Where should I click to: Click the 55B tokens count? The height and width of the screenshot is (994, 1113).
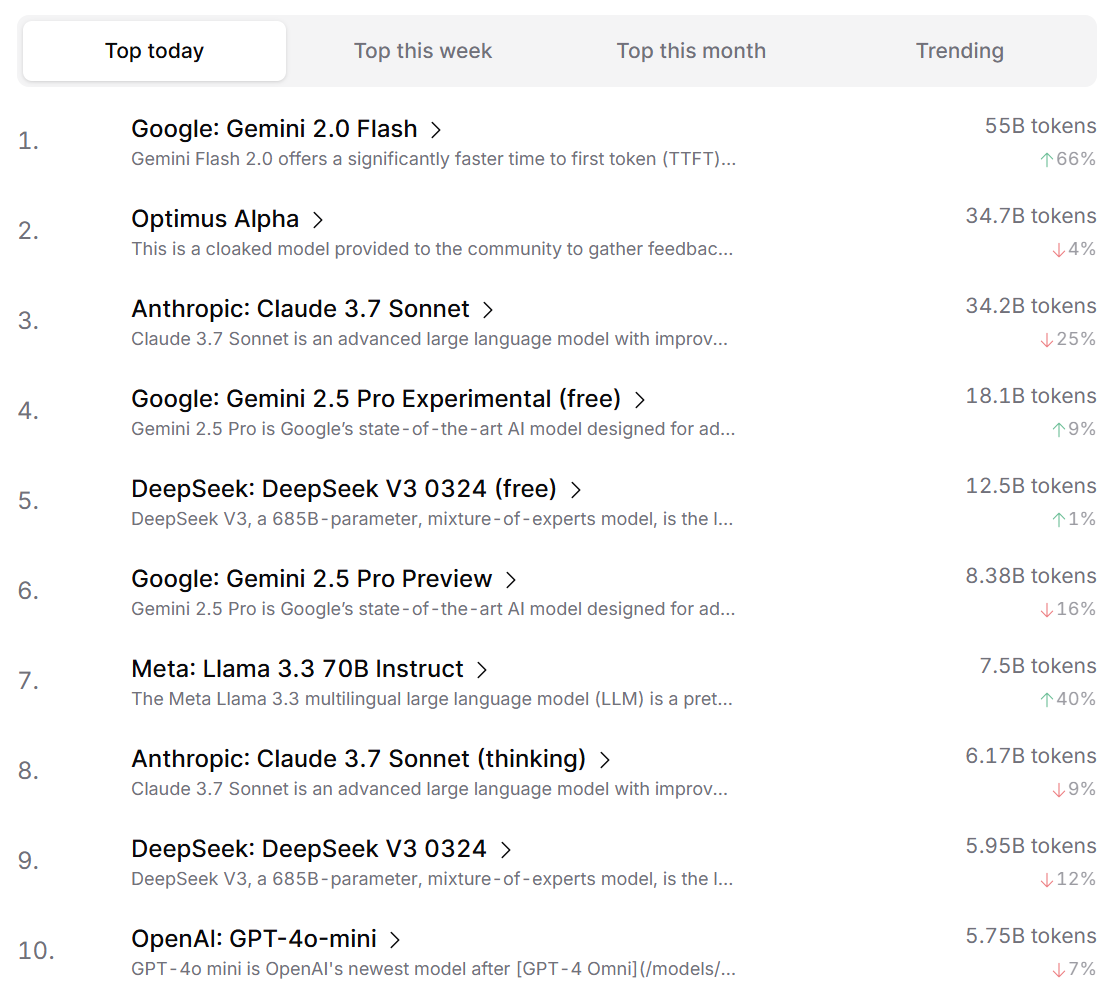point(1040,126)
